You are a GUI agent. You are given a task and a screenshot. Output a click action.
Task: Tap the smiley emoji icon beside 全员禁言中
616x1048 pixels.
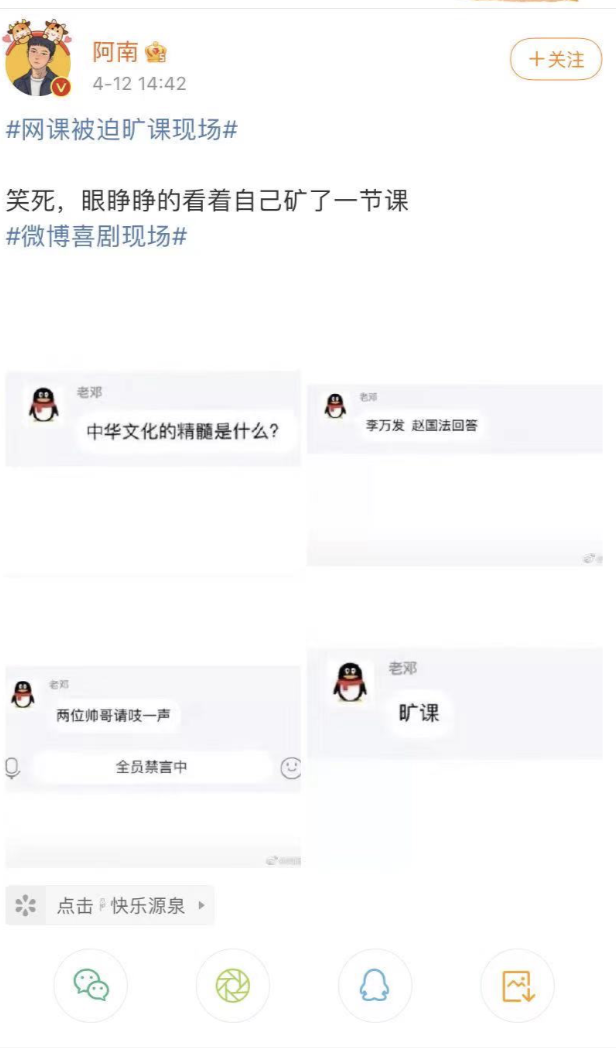coord(290,768)
